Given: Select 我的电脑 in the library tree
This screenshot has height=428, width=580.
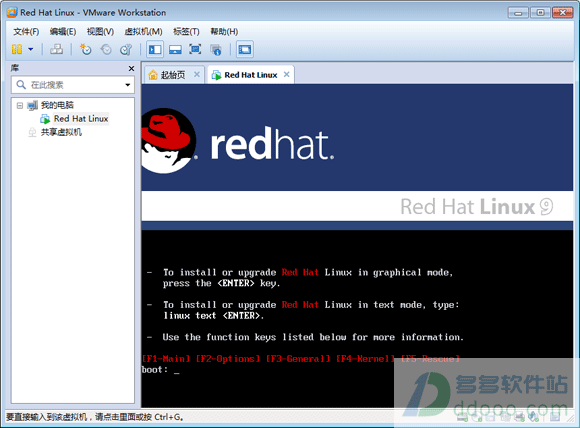Looking at the screenshot, I should [57, 105].
